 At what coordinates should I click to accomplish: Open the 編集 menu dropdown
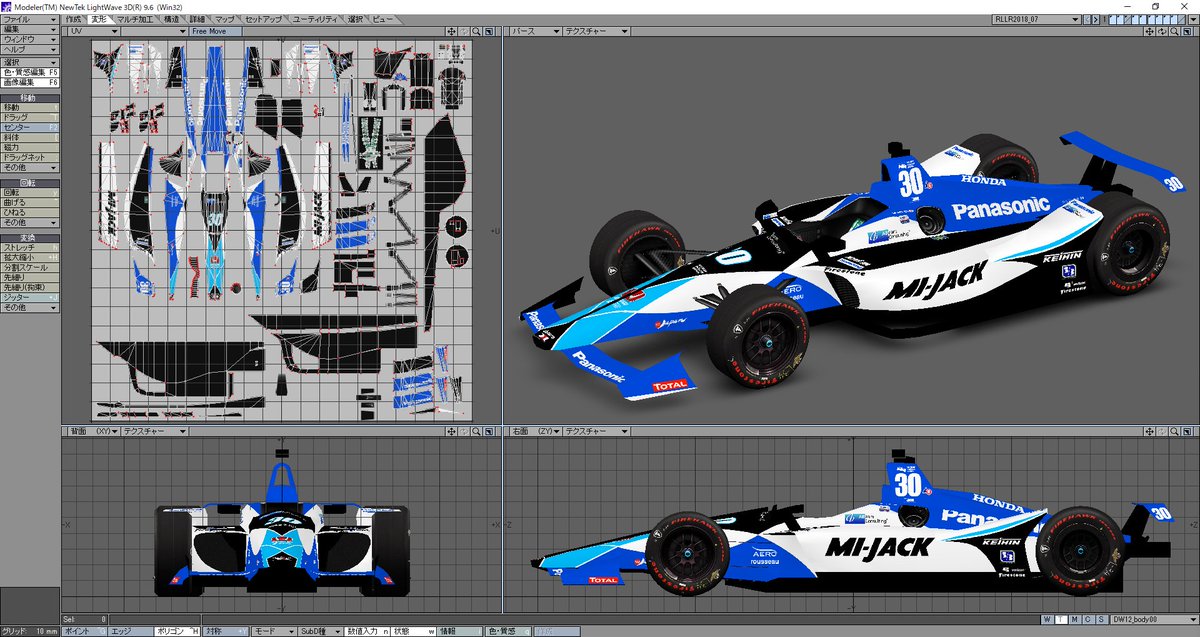click(30, 29)
